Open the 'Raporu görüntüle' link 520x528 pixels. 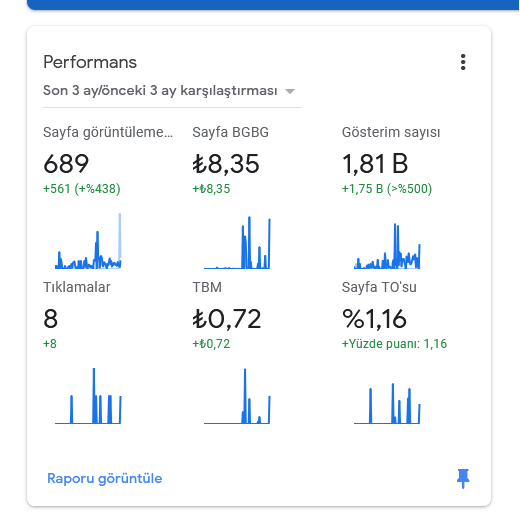pos(105,478)
